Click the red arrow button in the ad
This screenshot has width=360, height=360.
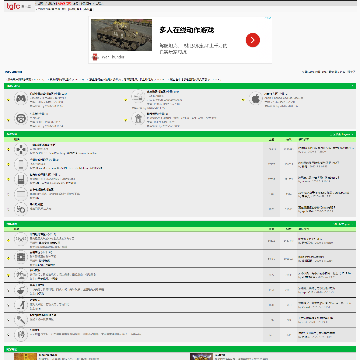pos(253,40)
